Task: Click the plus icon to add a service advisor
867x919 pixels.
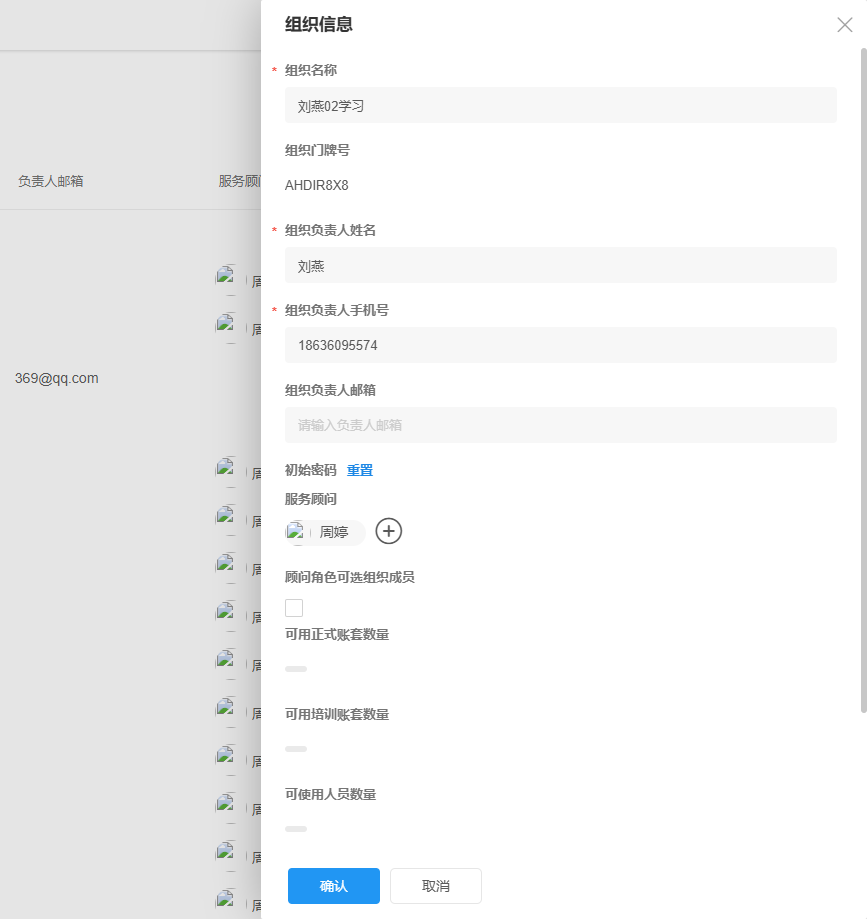Action: coord(388,531)
